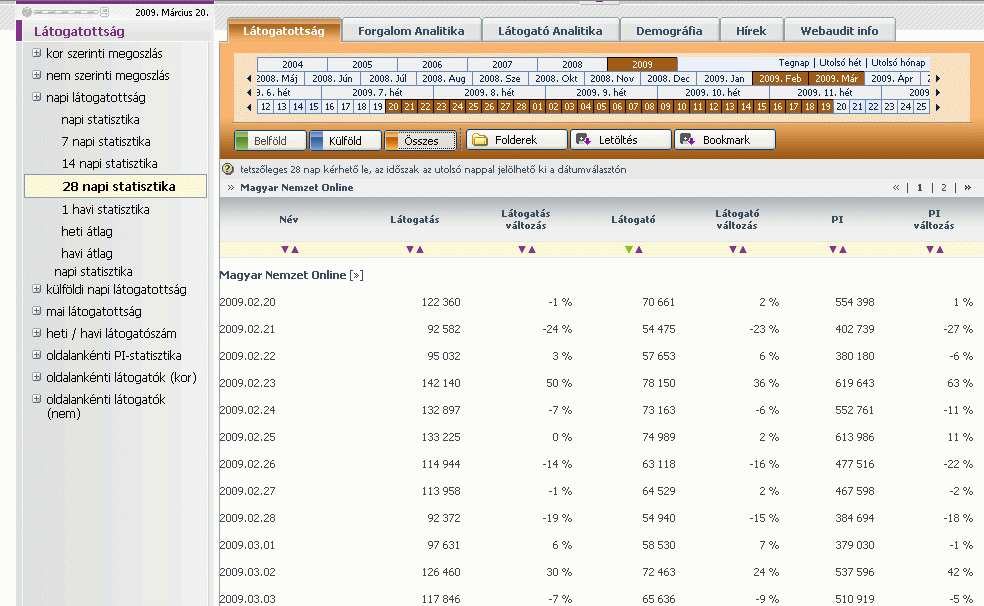984x606 pixels.
Task: Expand külföldi napi látogatottság
Action: click(36, 289)
